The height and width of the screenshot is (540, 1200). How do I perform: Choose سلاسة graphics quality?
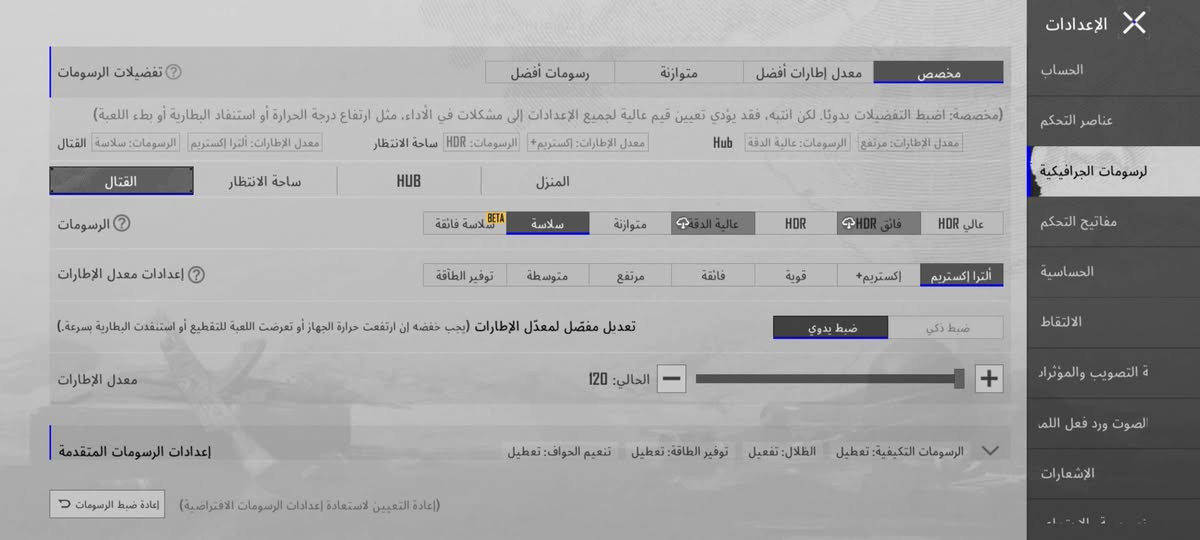tap(547, 224)
